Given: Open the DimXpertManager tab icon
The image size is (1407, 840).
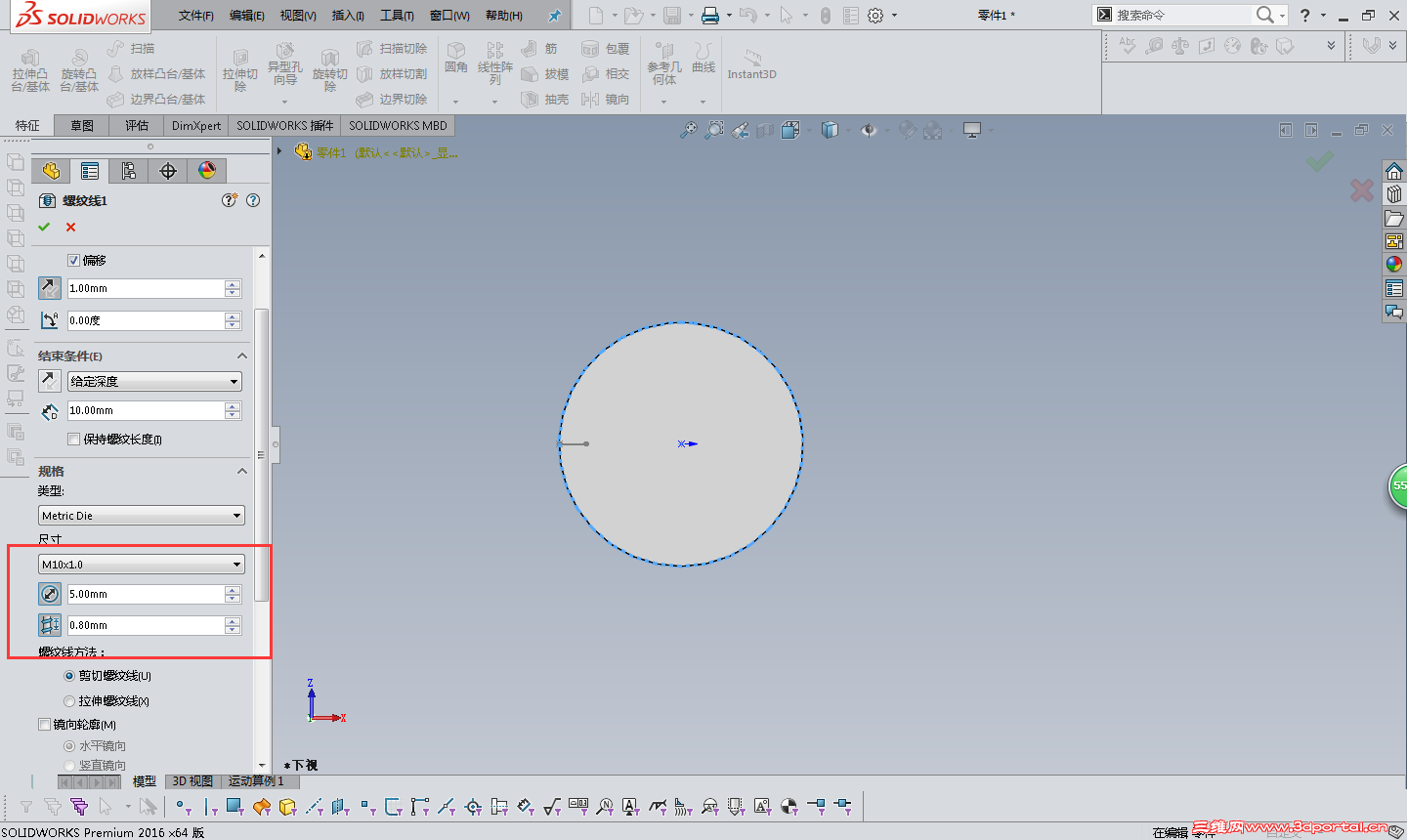Looking at the screenshot, I should coord(168,171).
